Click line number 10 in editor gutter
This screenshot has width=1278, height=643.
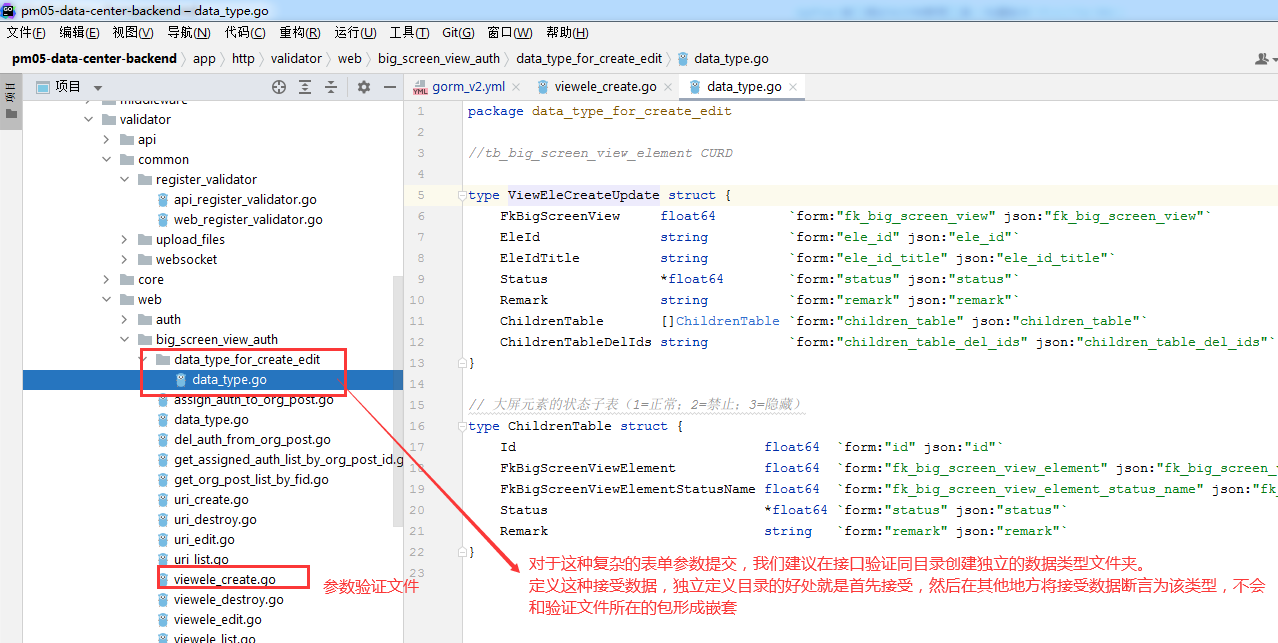point(417,300)
